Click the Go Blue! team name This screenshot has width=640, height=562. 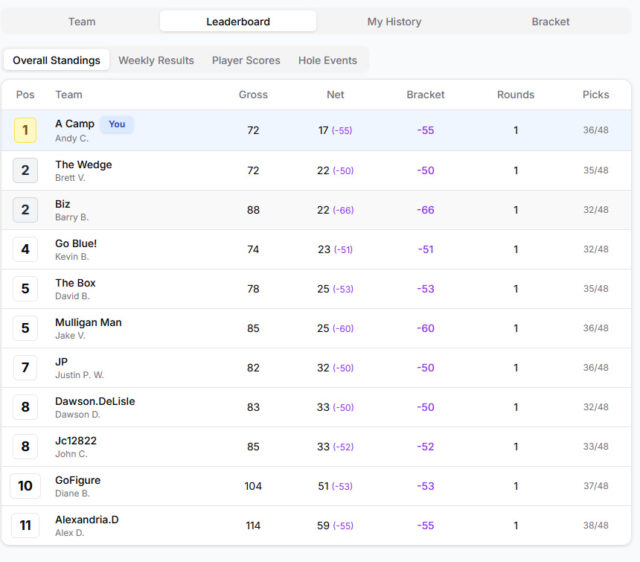pyautogui.click(x=76, y=243)
